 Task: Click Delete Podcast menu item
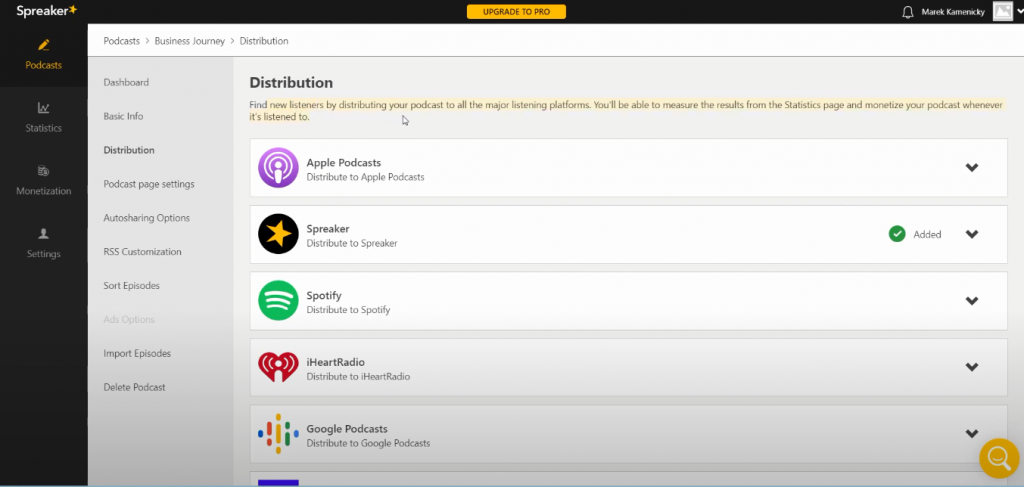(x=135, y=387)
